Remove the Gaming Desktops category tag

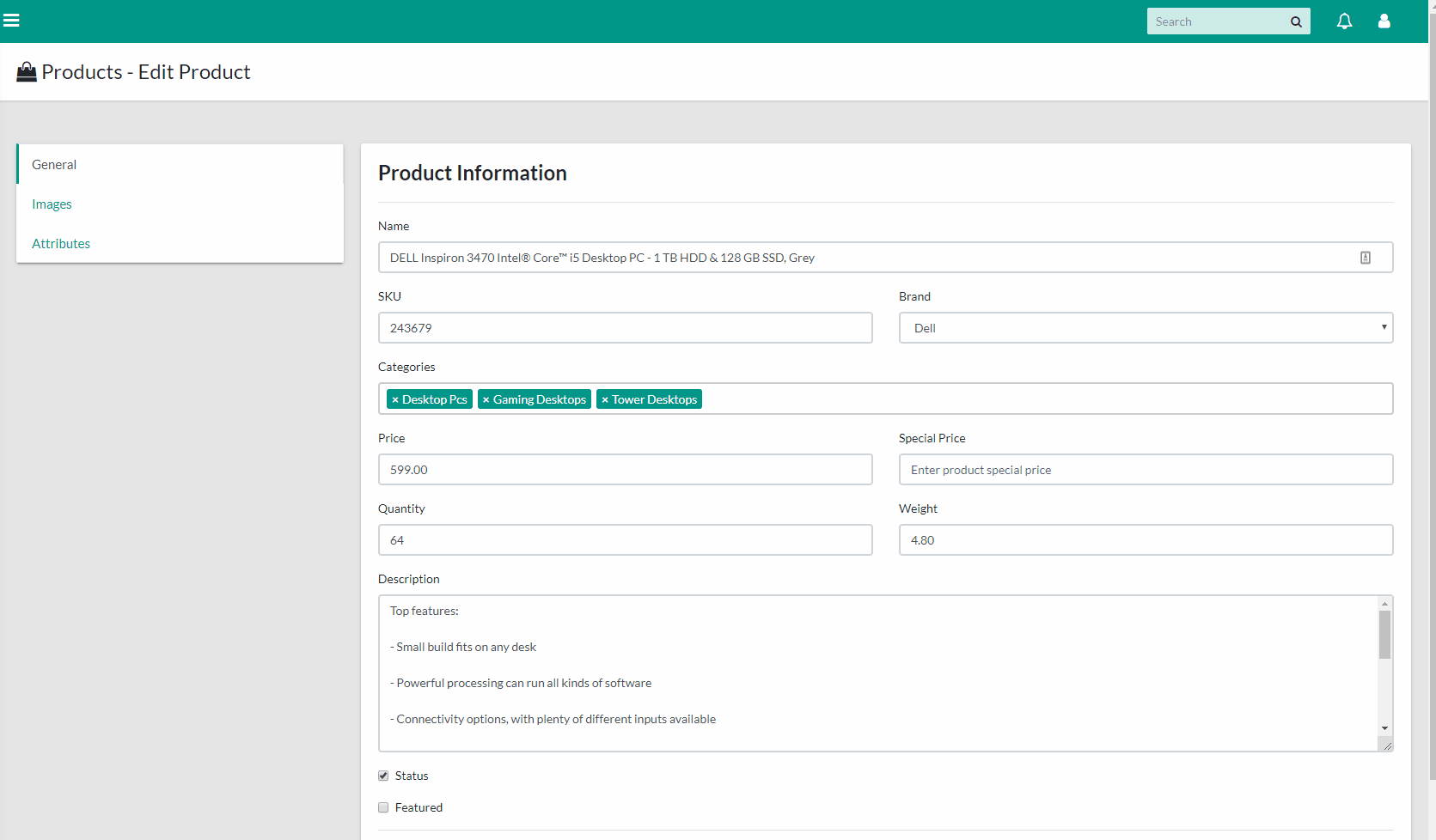point(487,399)
